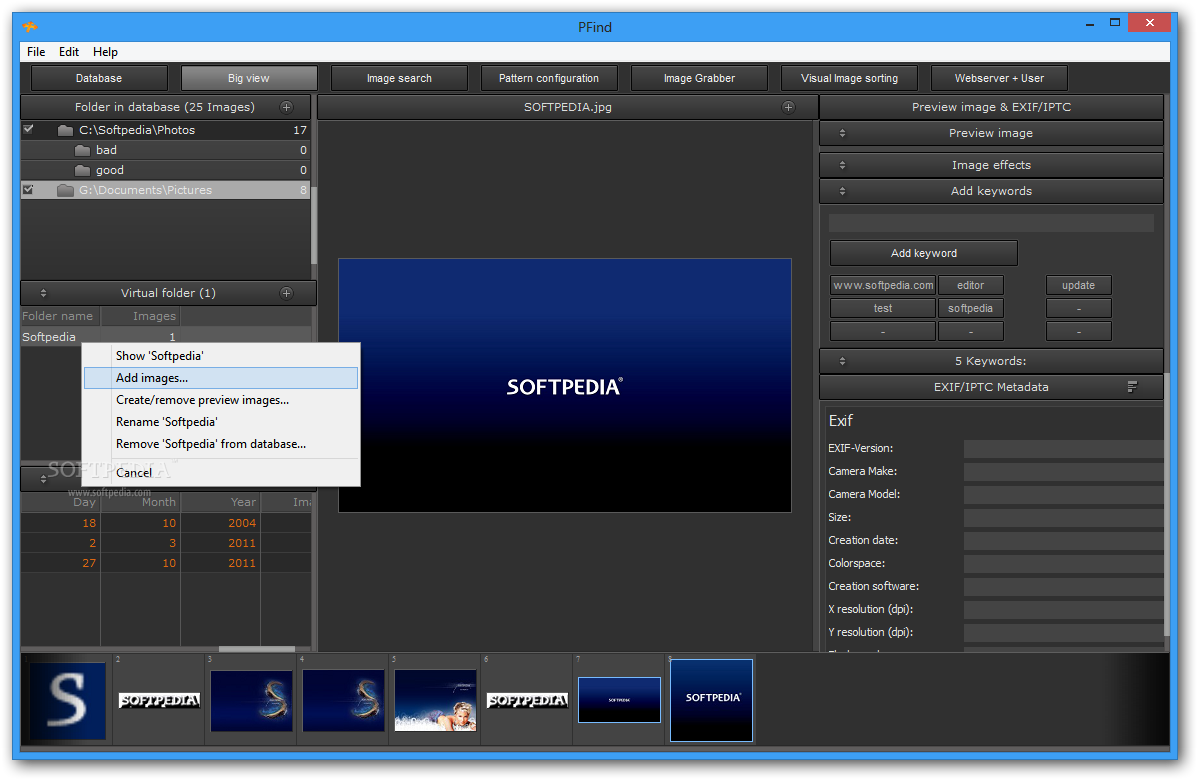Screen dimensions: 1198x780
Task: Open the Visual Image sorting tab
Action: click(x=849, y=78)
